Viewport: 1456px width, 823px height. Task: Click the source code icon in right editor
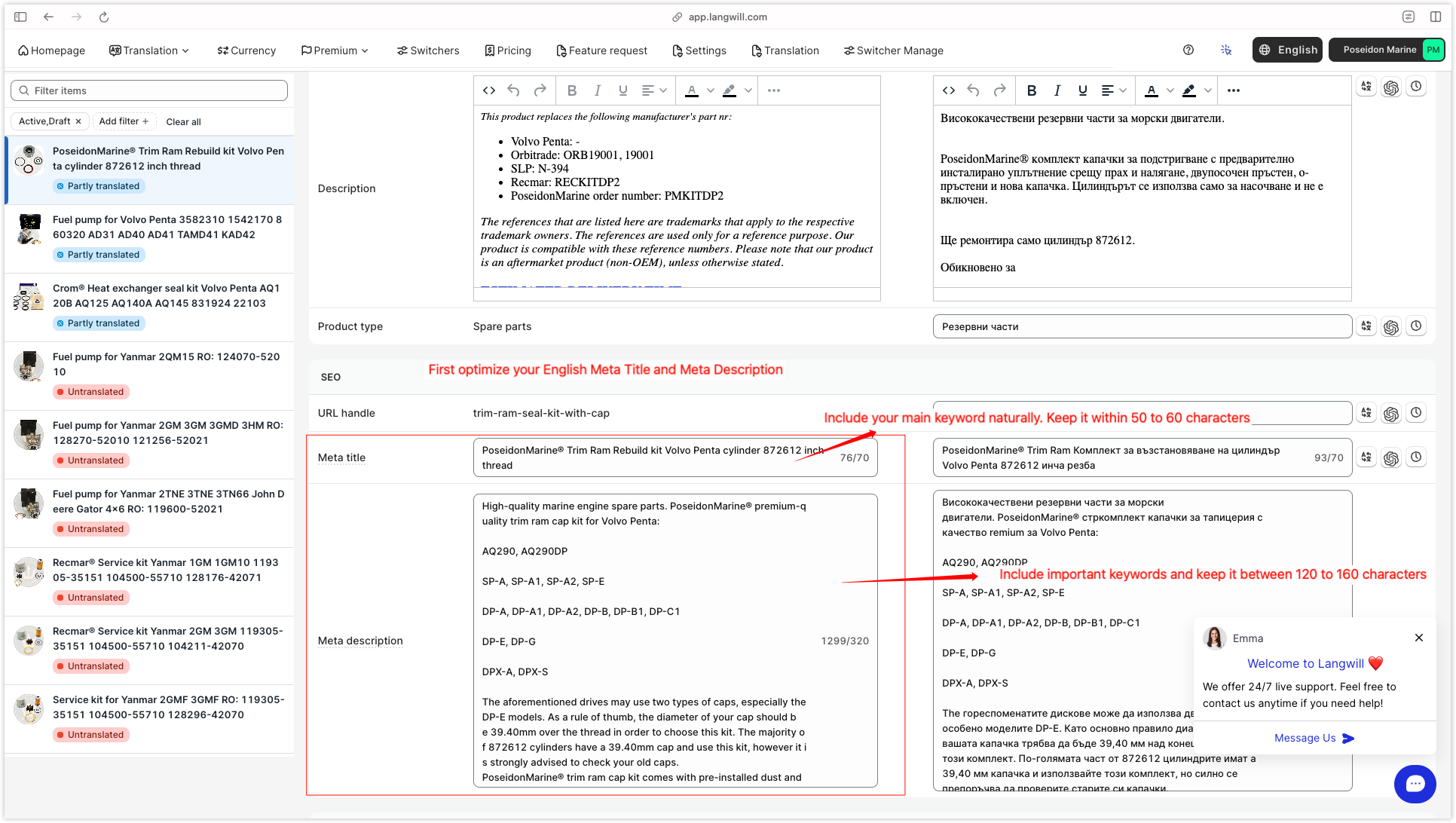click(949, 90)
